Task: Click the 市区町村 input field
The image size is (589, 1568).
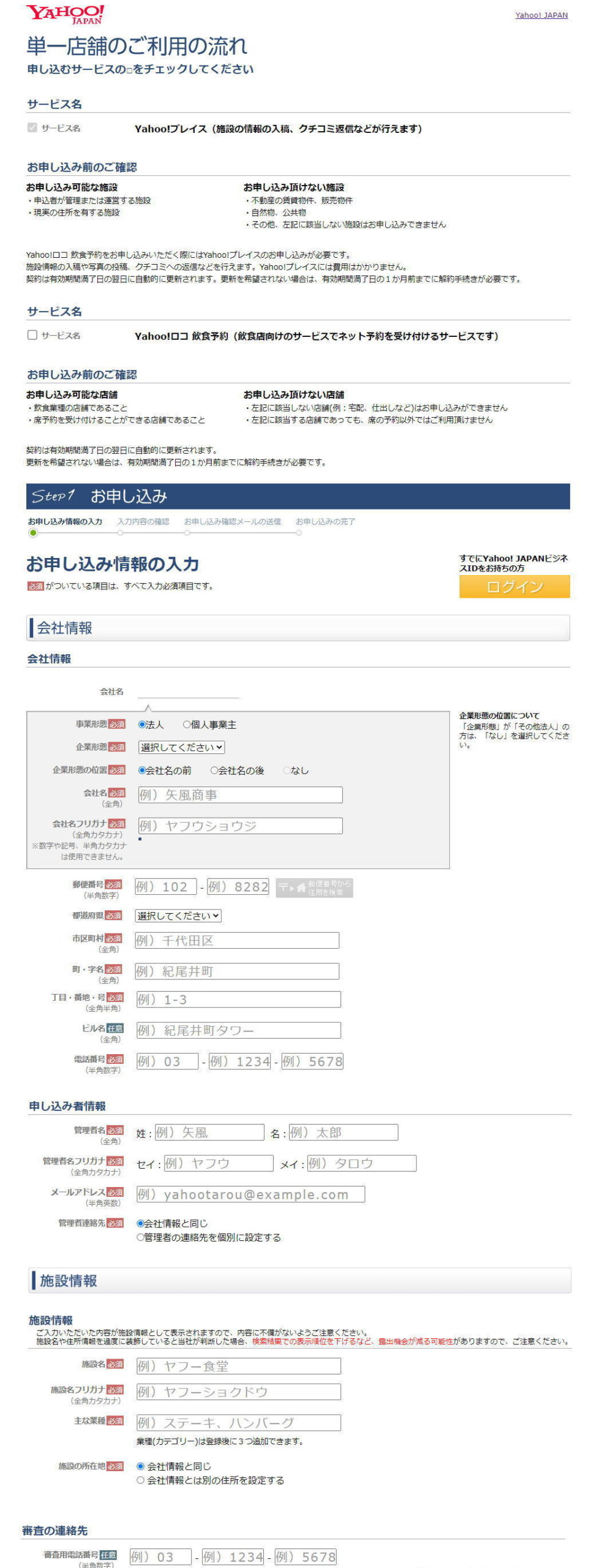Action: coord(238,940)
